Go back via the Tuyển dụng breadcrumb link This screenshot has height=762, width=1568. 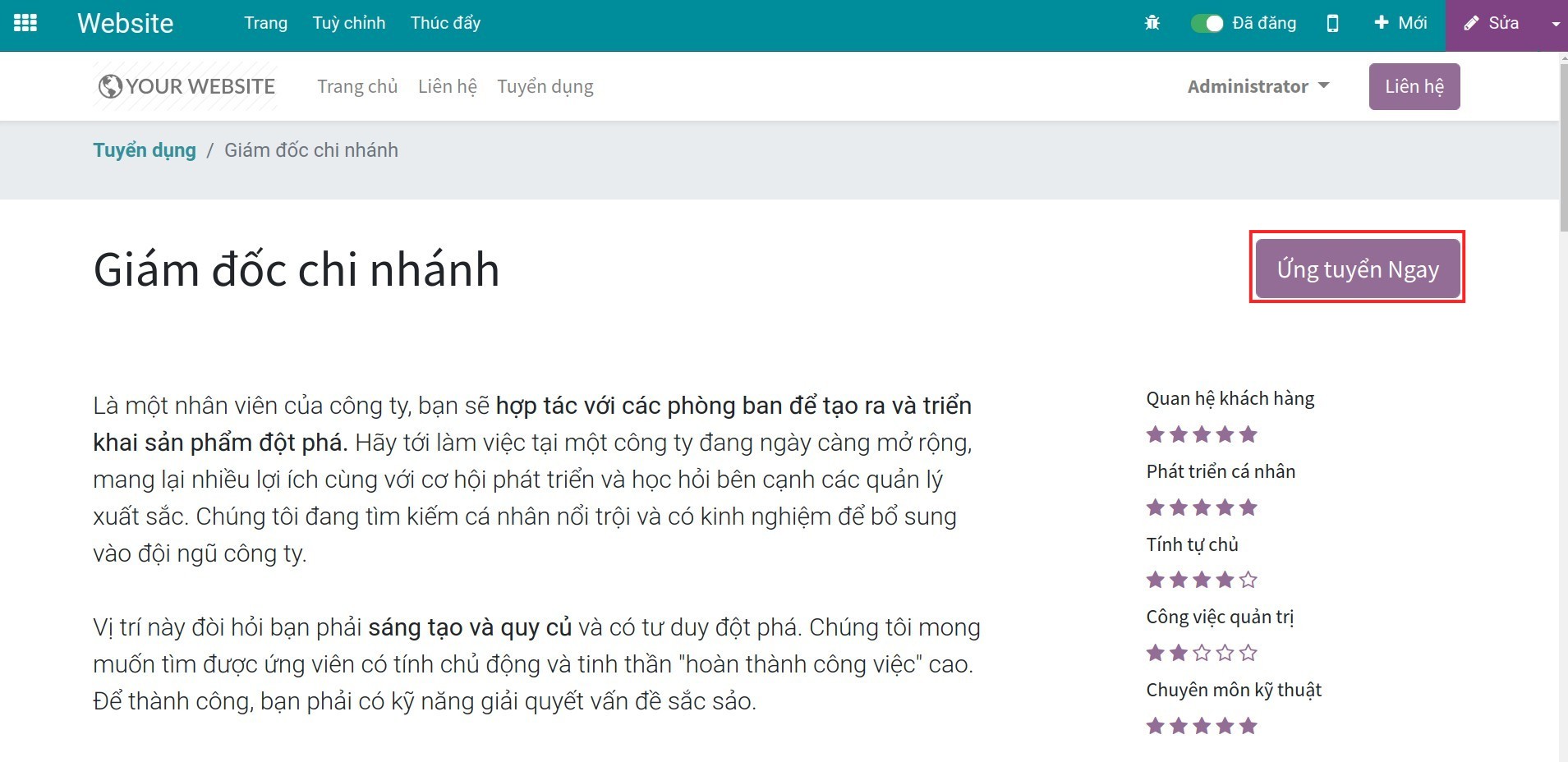tap(145, 149)
